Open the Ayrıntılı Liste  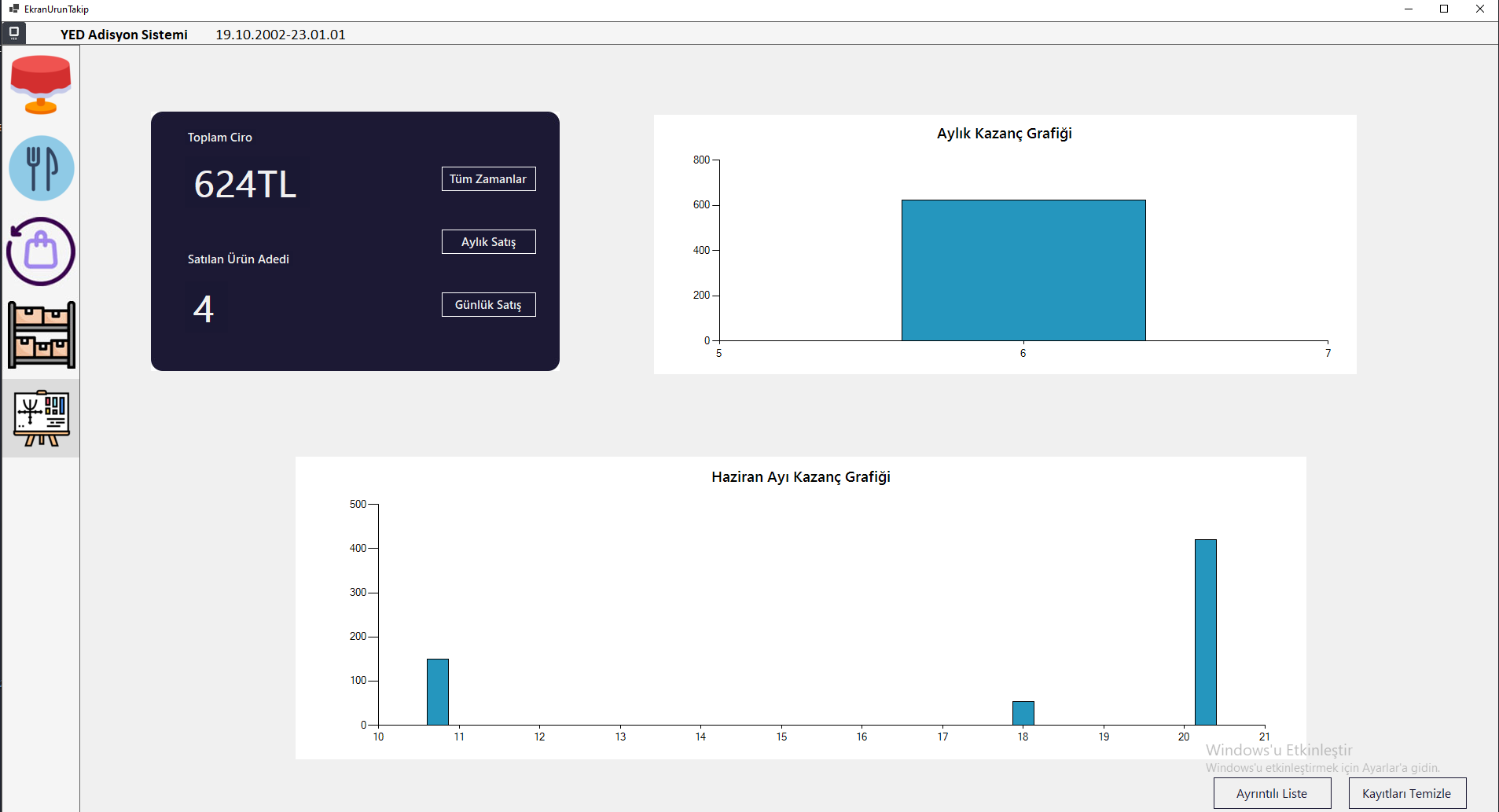click(x=1272, y=793)
